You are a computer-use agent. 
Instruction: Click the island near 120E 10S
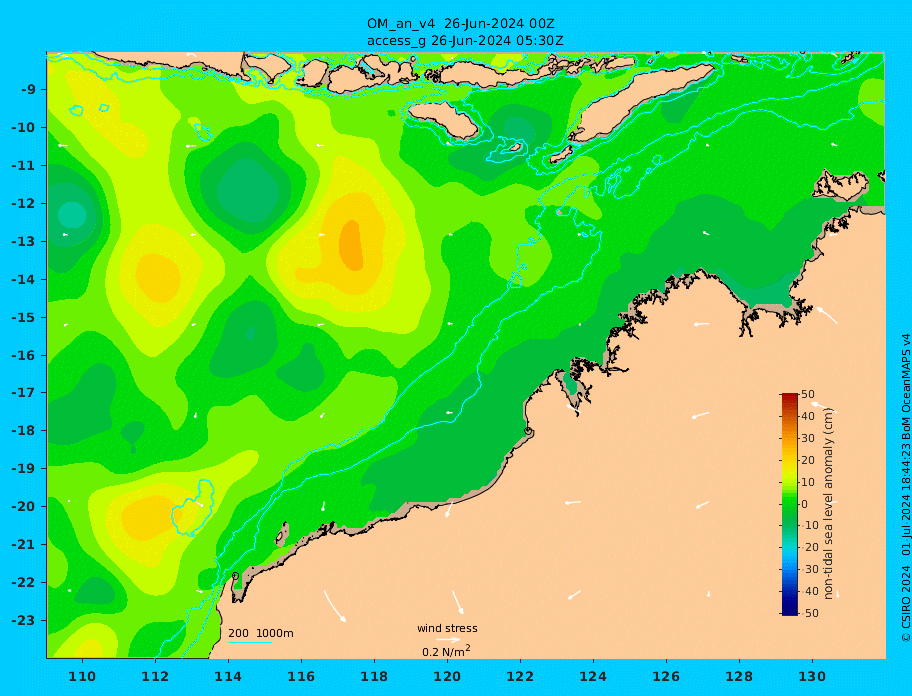click(444, 120)
